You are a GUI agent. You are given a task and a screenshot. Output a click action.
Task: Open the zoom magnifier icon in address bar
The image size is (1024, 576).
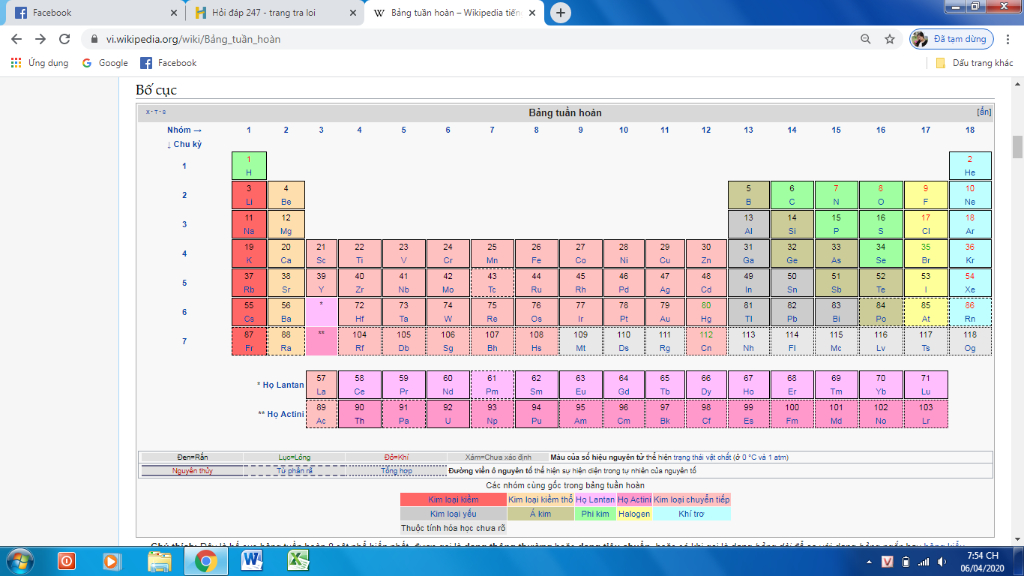click(865, 39)
